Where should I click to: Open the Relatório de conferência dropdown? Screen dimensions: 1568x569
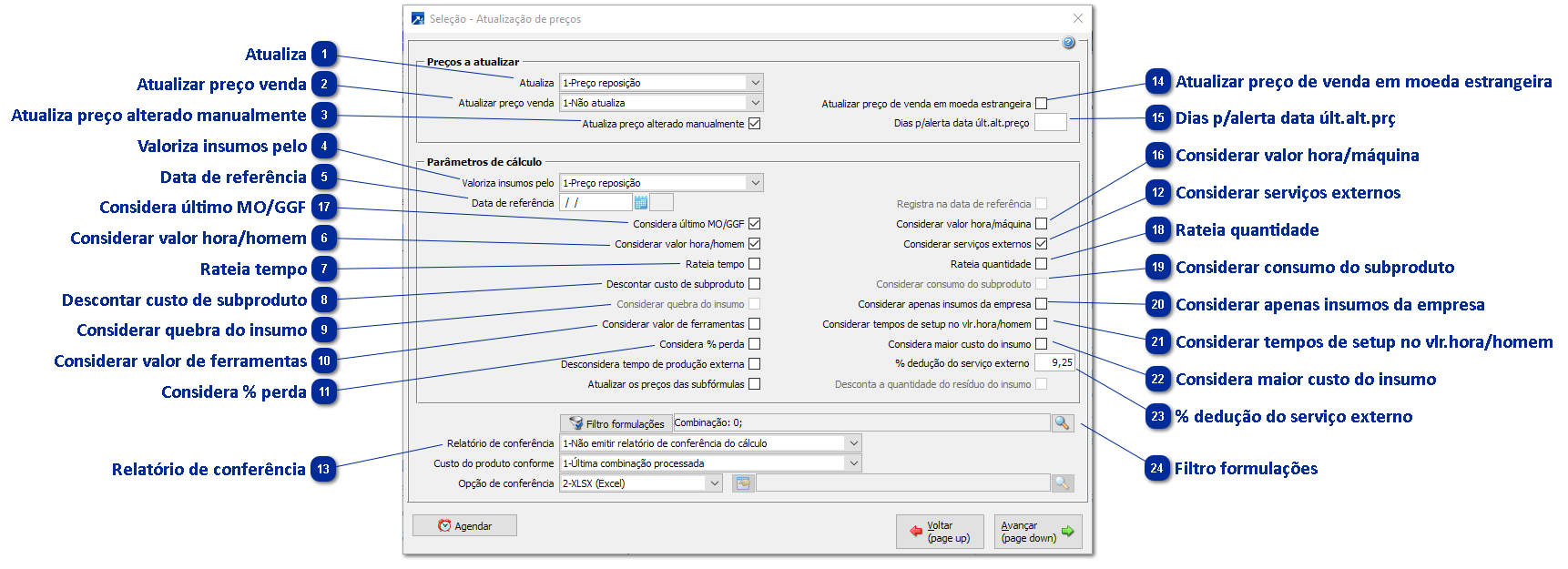853,443
